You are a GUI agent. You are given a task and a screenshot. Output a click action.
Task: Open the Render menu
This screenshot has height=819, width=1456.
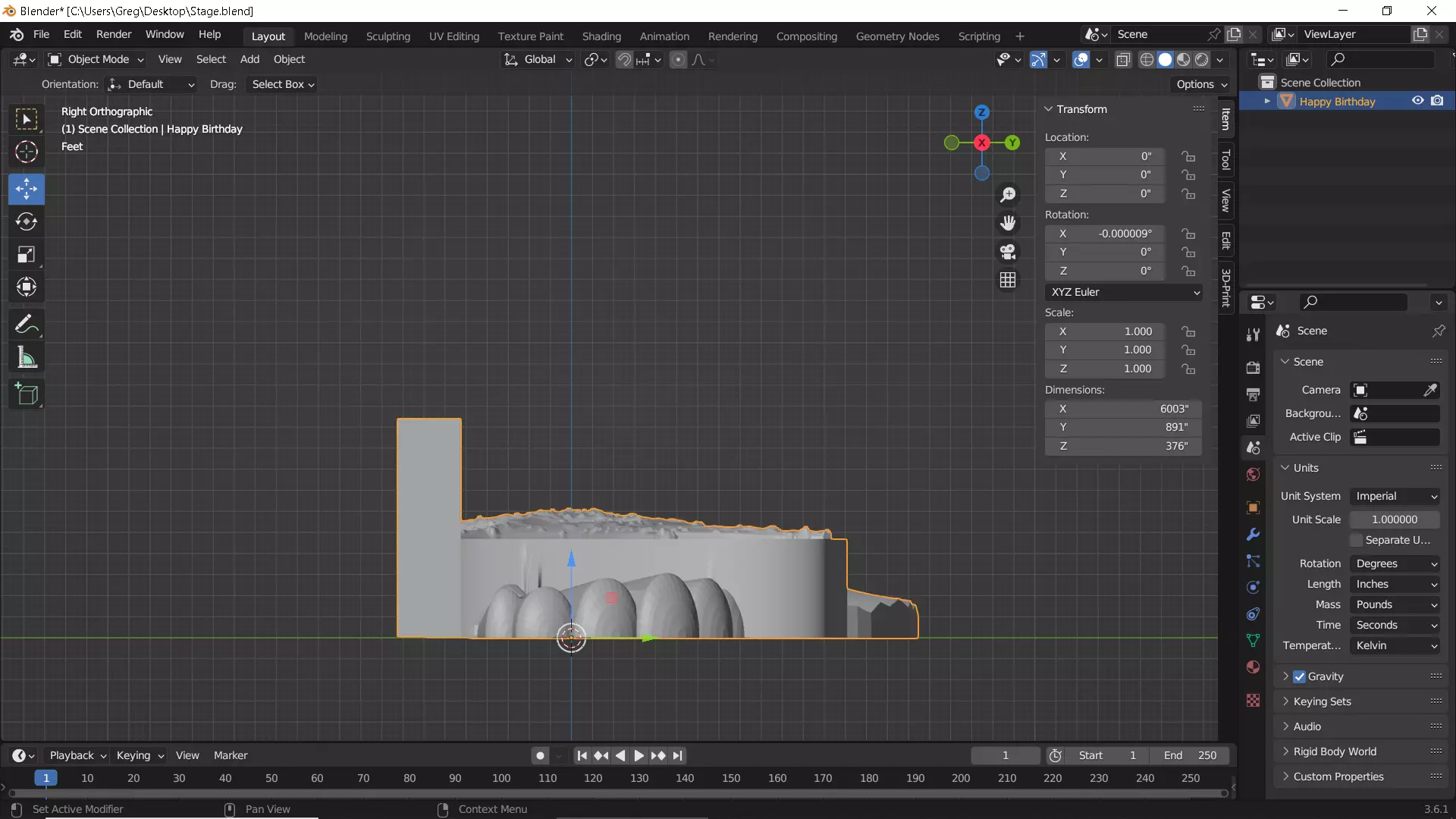(x=113, y=34)
